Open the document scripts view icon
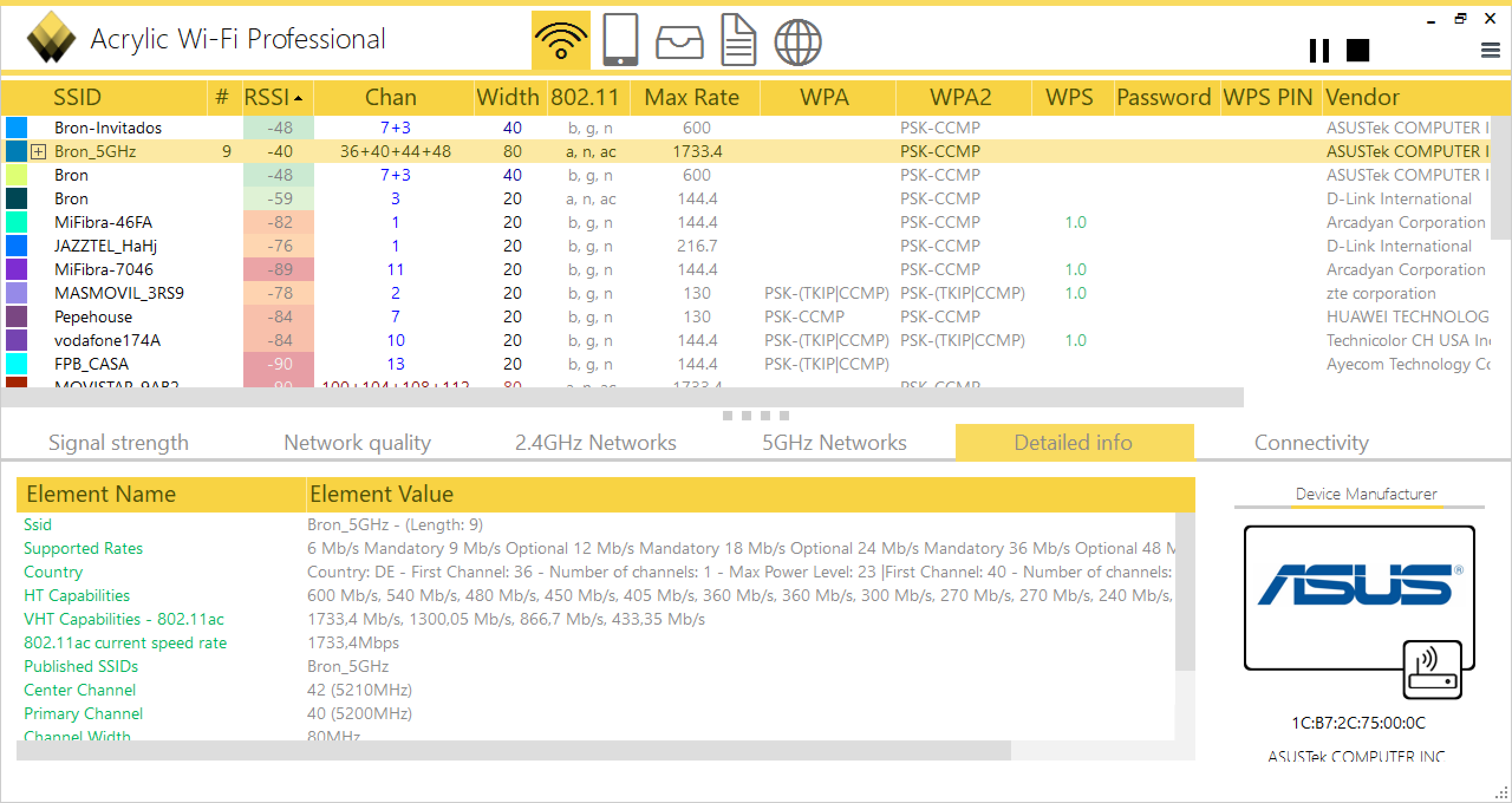This screenshot has height=803, width=1512. coord(738,40)
